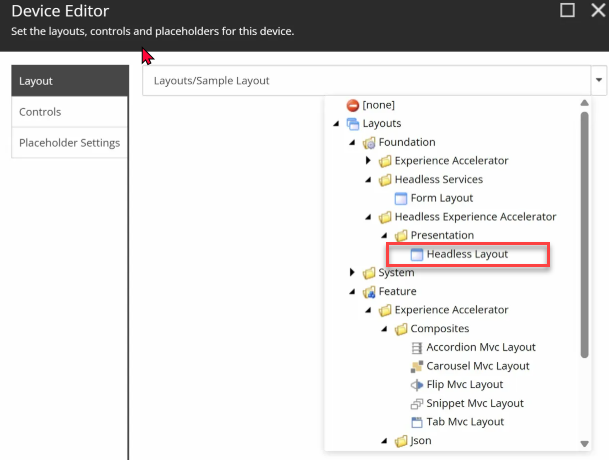
Task: Collapse the Composites folder
Action: (x=384, y=329)
